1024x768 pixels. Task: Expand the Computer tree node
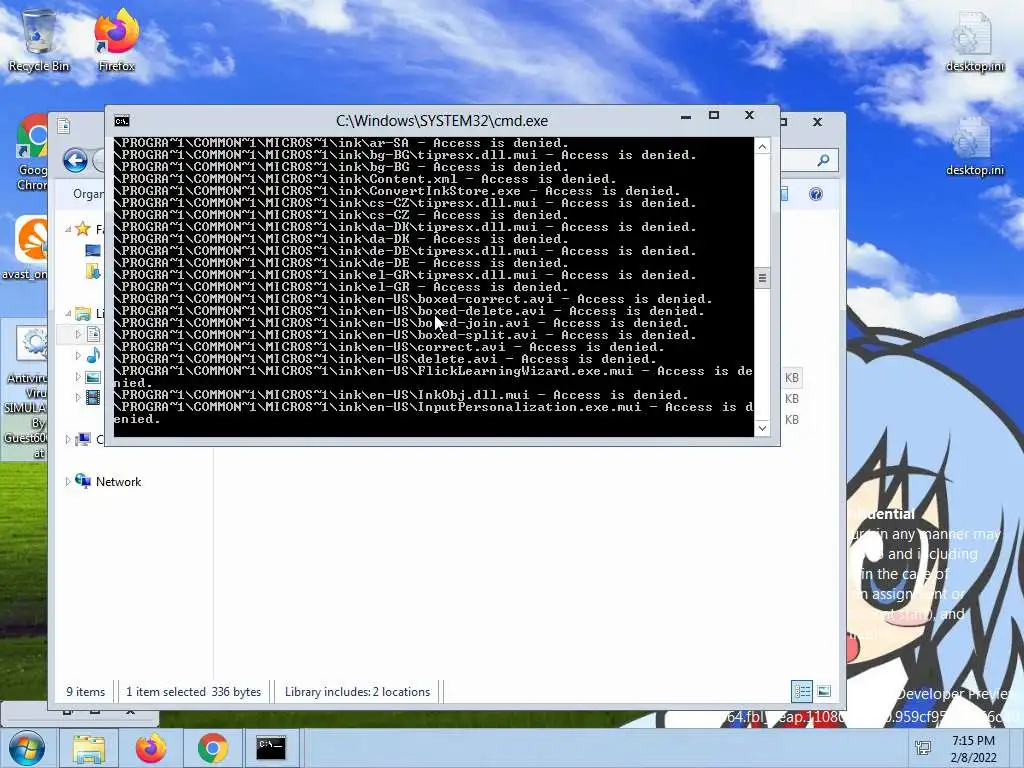point(67,440)
